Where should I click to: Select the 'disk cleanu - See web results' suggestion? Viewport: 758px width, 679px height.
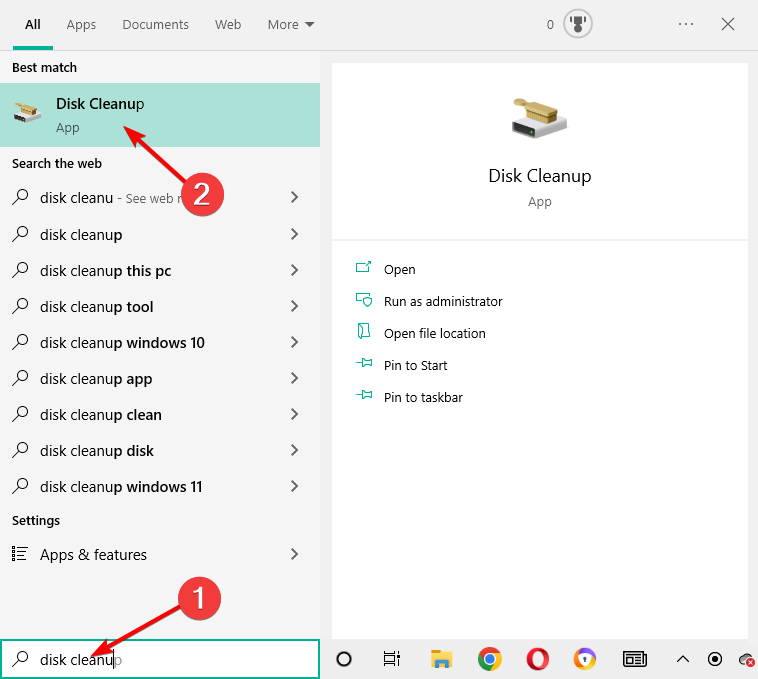pyautogui.click(x=160, y=198)
